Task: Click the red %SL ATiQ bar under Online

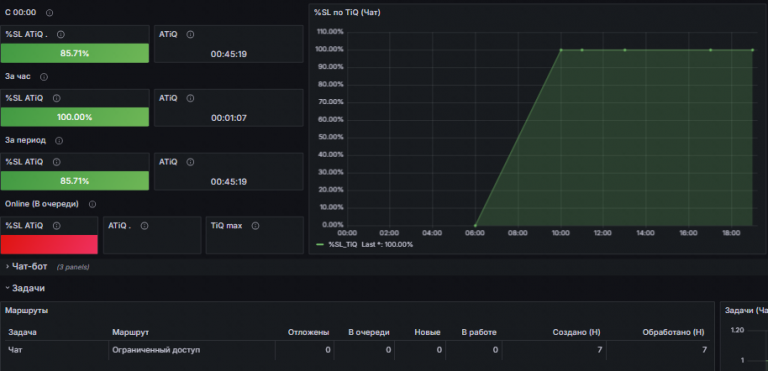Action: [49, 244]
